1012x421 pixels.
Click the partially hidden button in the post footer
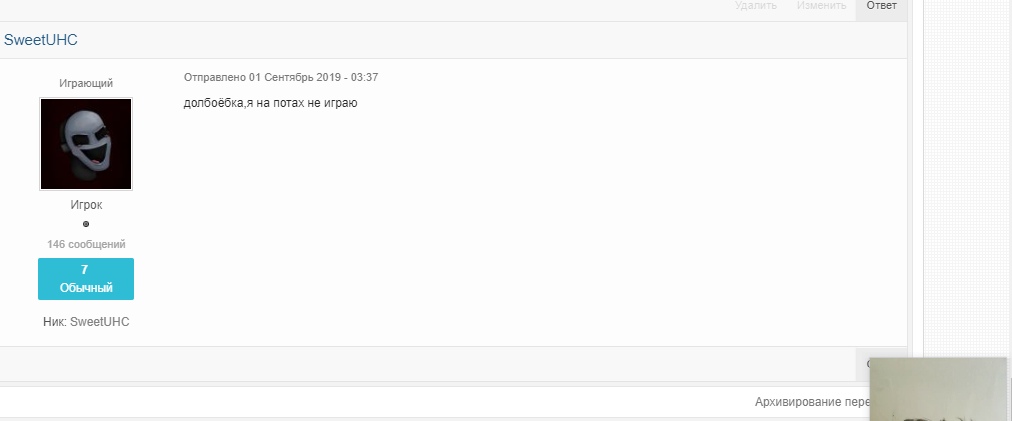[x=869, y=364]
